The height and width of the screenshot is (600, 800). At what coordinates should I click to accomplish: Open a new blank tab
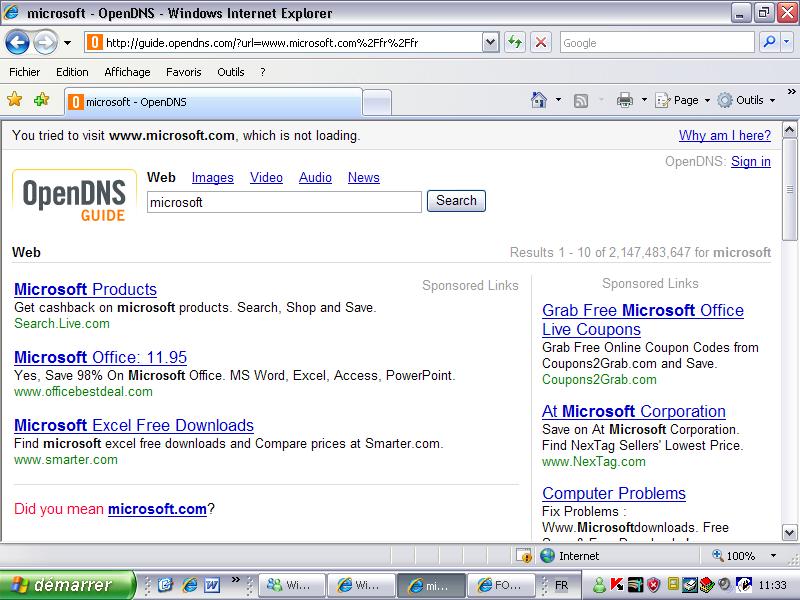pyautogui.click(x=377, y=102)
